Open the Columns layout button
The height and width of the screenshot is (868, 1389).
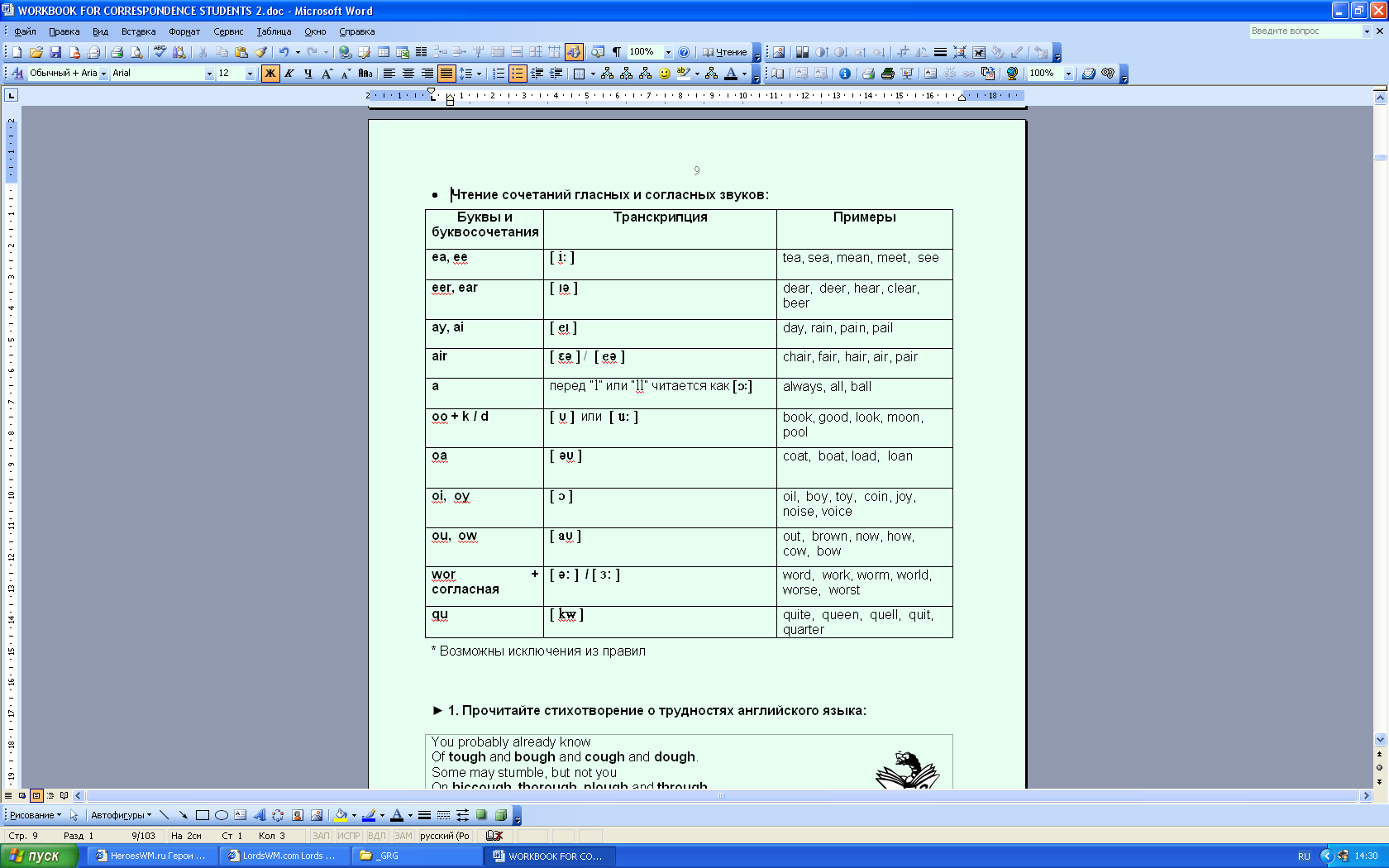(x=421, y=52)
